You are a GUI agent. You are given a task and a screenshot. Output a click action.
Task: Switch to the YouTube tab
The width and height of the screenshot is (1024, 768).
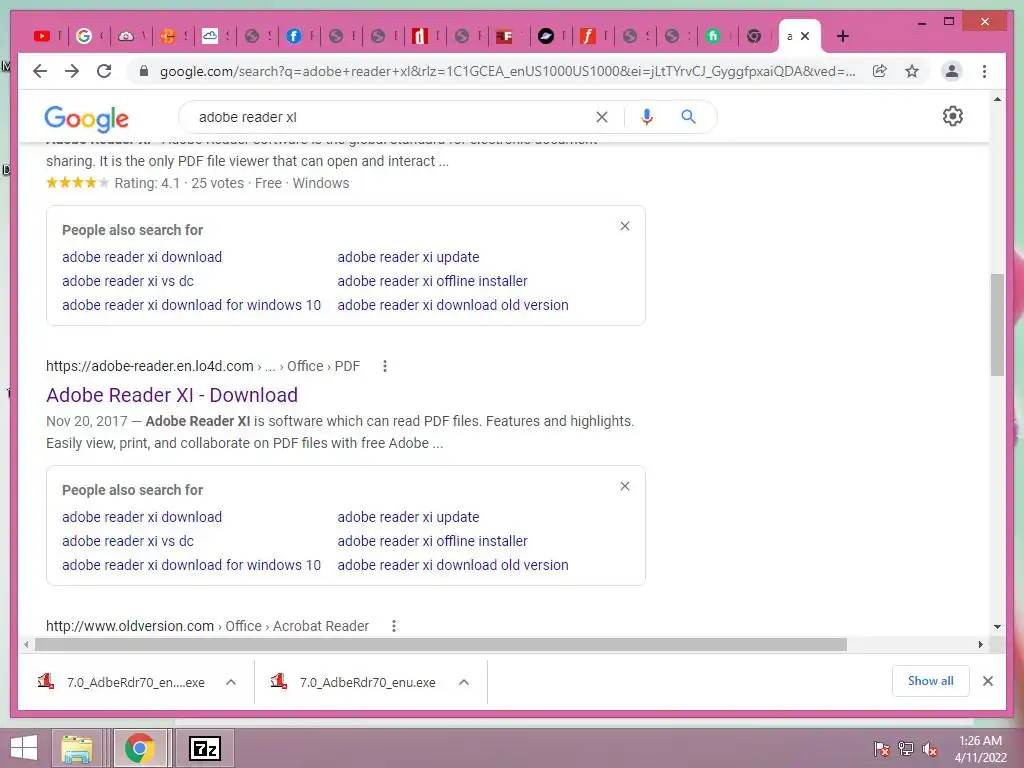[42, 36]
